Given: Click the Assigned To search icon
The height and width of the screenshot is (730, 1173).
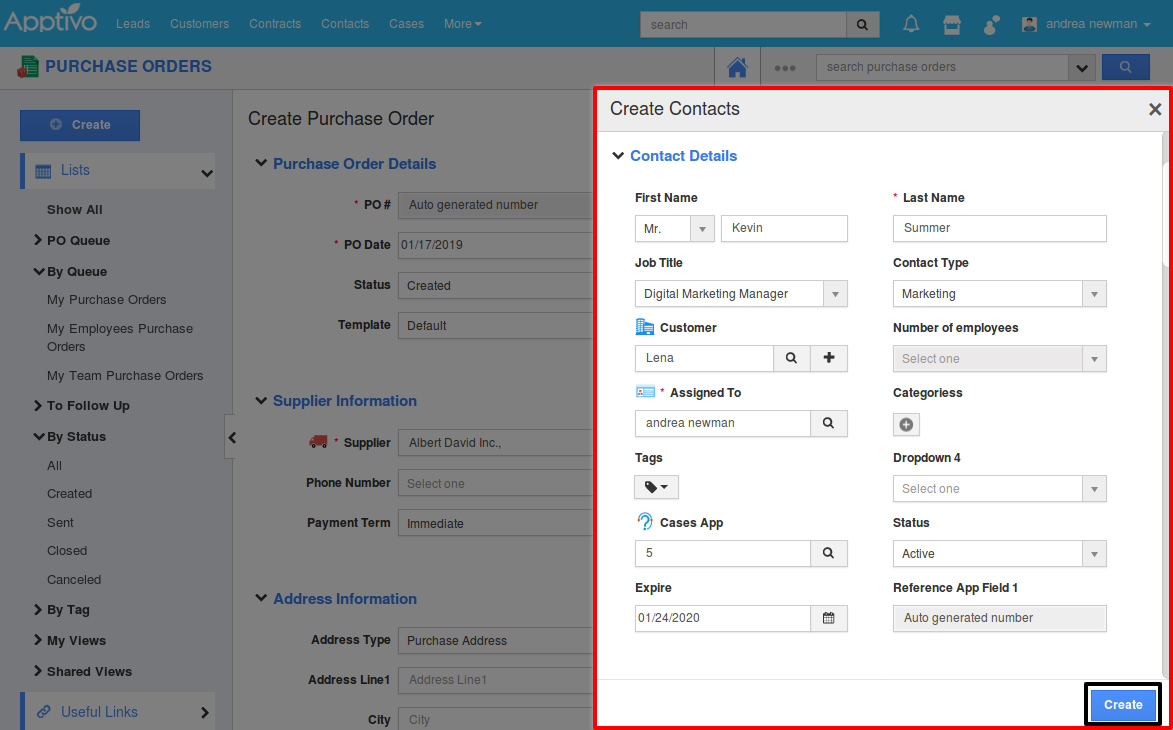Looking at the screenshot, I should click(x=828, y=423).
